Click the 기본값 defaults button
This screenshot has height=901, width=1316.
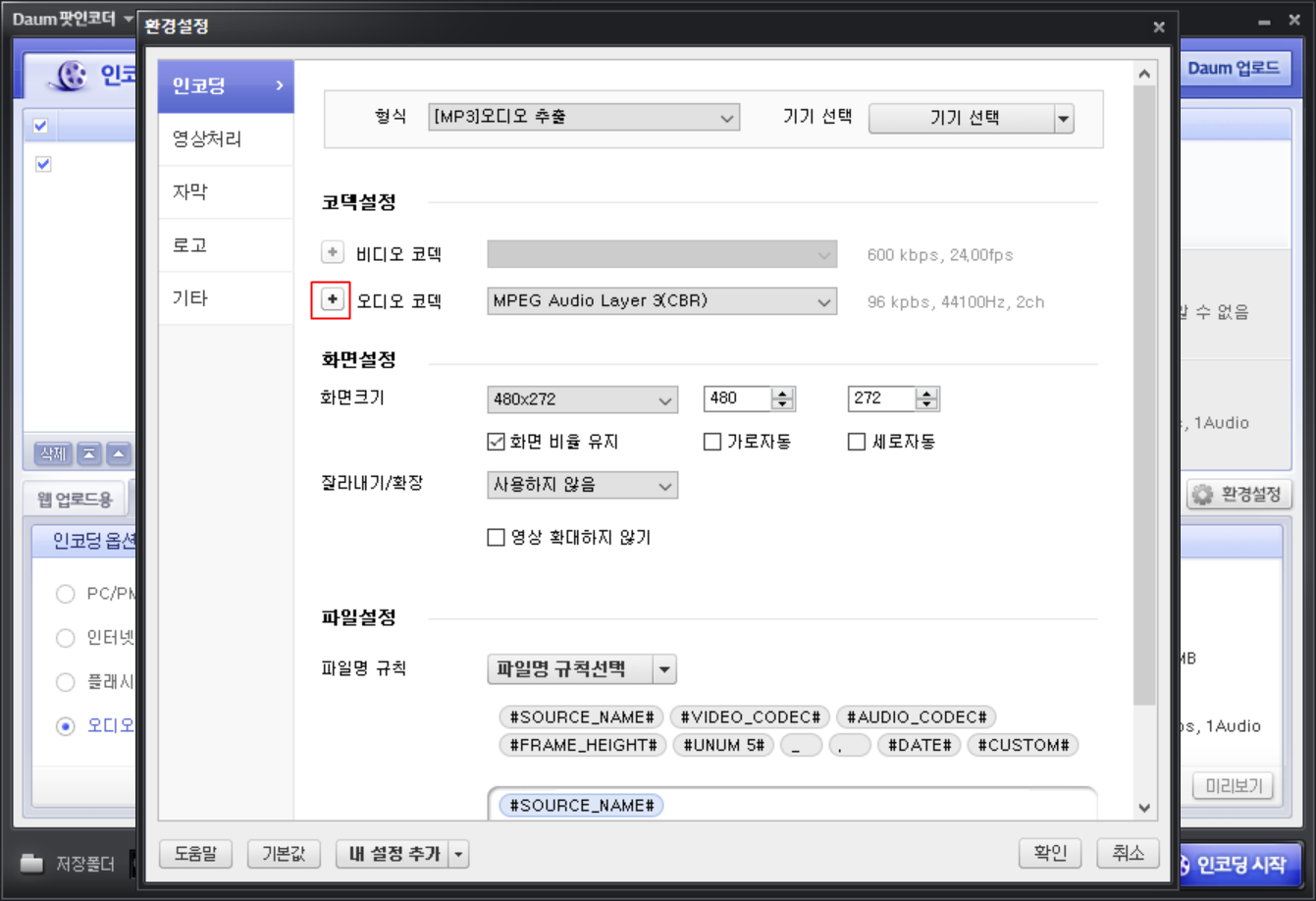tap(284, 854)
